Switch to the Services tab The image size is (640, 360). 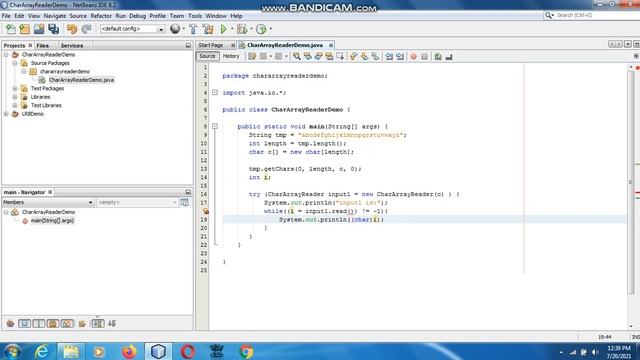72,46
